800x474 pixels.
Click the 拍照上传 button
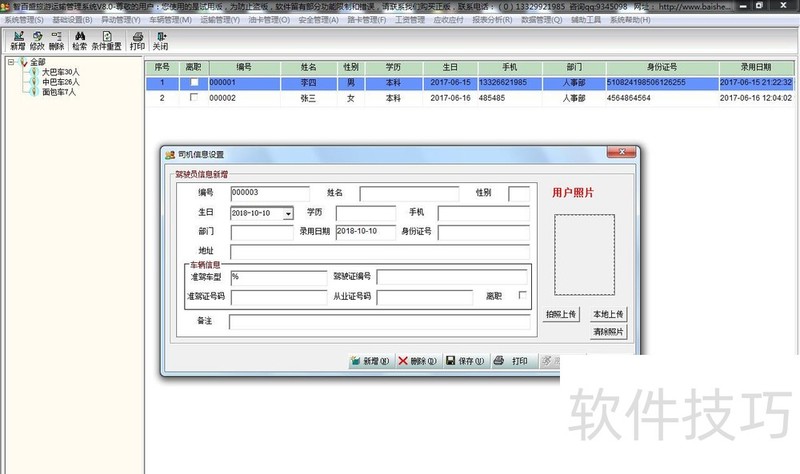click(561, 314)
